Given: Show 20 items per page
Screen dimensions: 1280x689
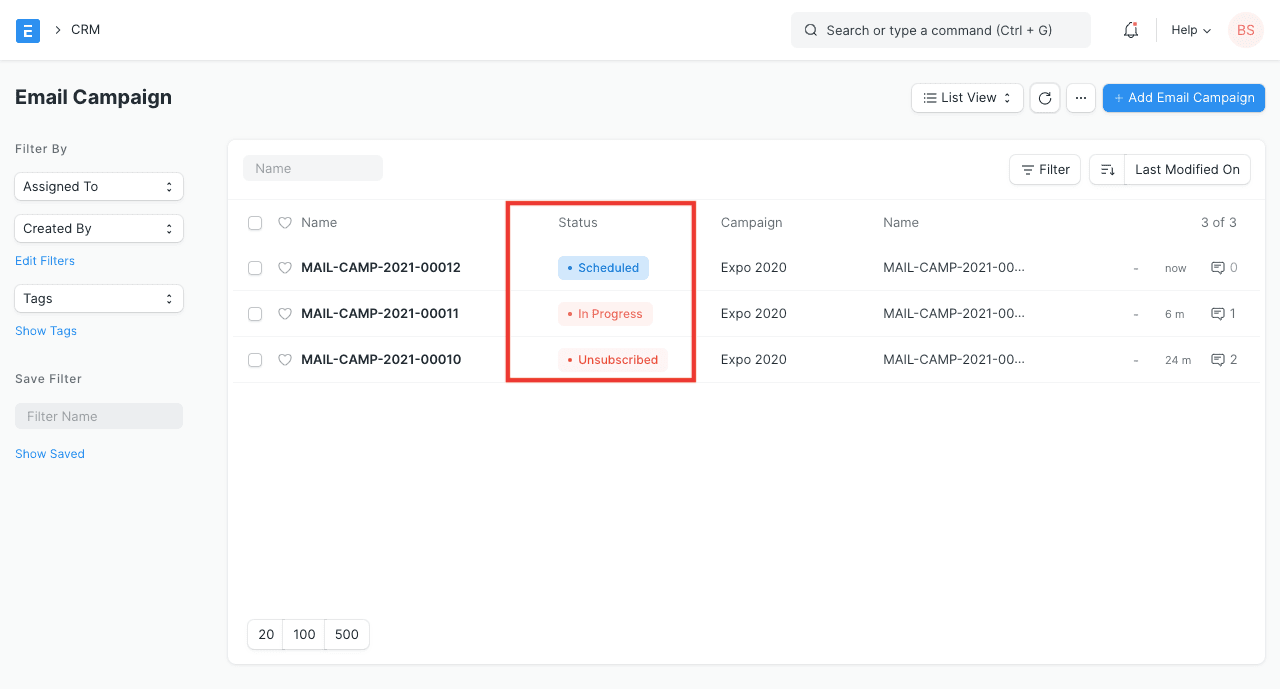Looking at the screenshot, I should point(266,635).
